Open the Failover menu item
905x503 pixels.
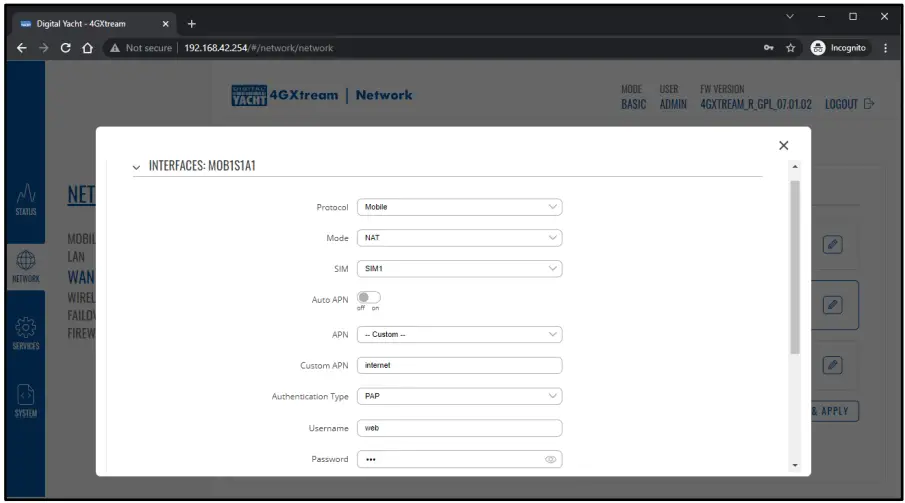coord(81,315)
